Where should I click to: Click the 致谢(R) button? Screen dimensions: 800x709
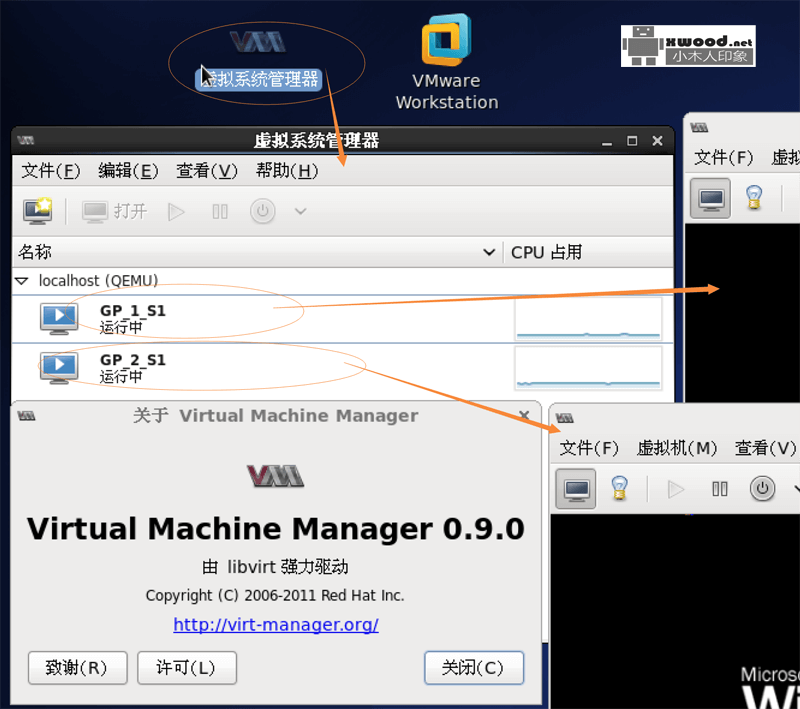(x=78, y=667)
